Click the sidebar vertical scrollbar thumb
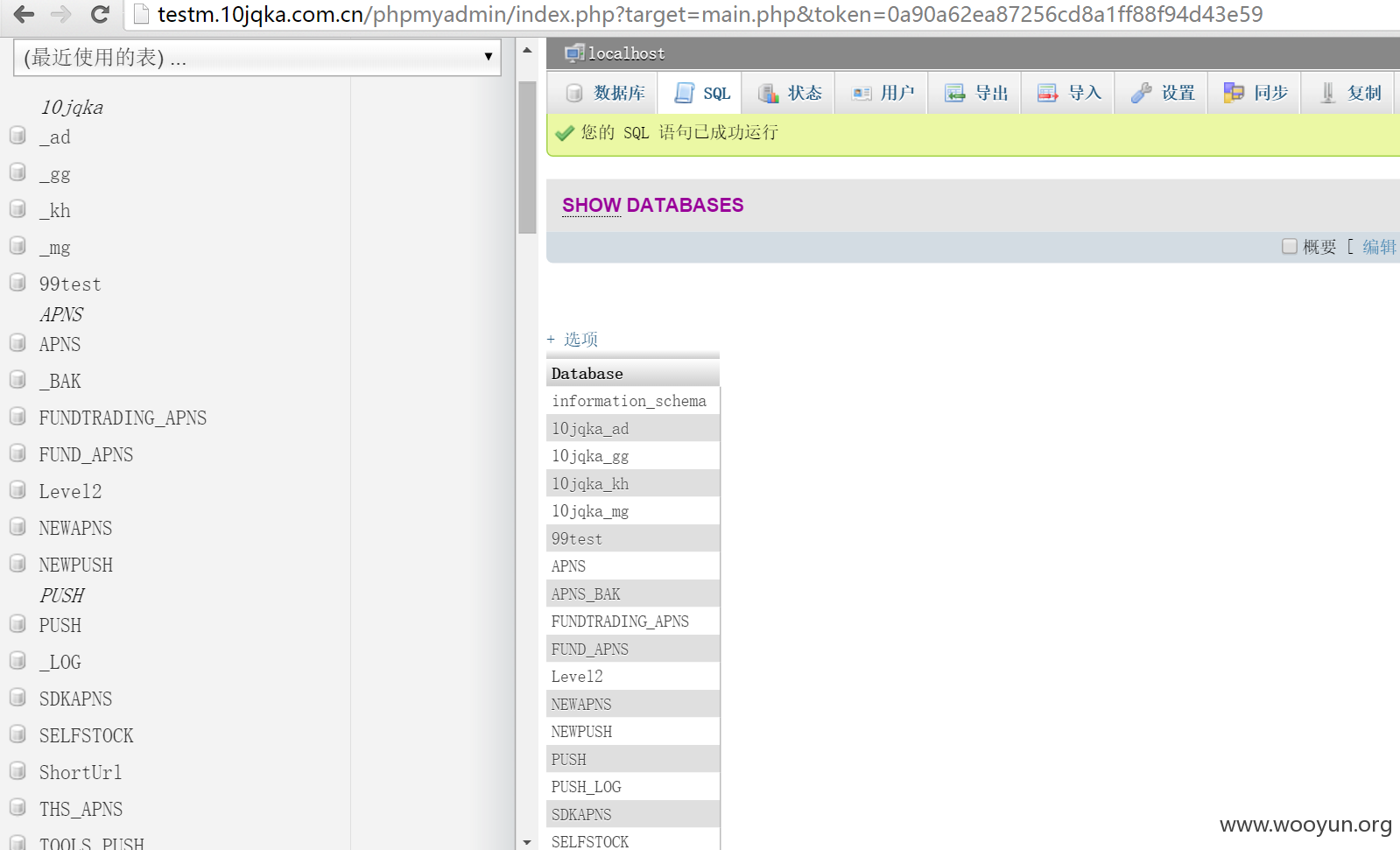 [x=527, y=158]
